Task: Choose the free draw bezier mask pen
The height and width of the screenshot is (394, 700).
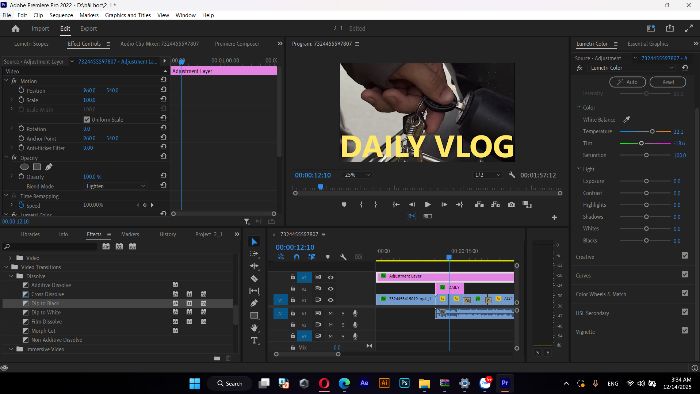Action: point(49,166)
